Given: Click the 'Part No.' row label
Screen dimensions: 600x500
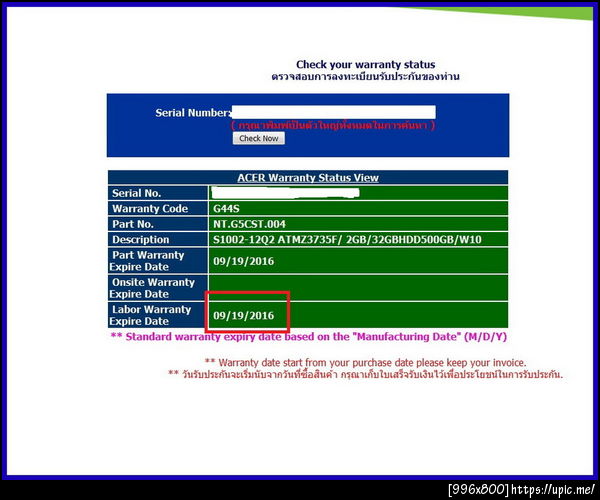Looking at the screenshot, I should (x=132, y=224).
